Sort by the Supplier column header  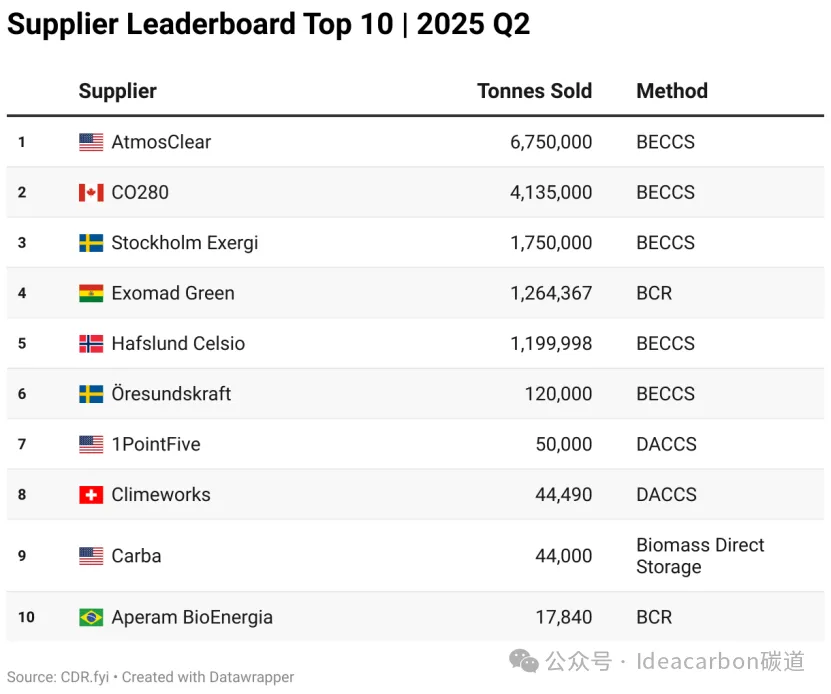coord(118,91)
